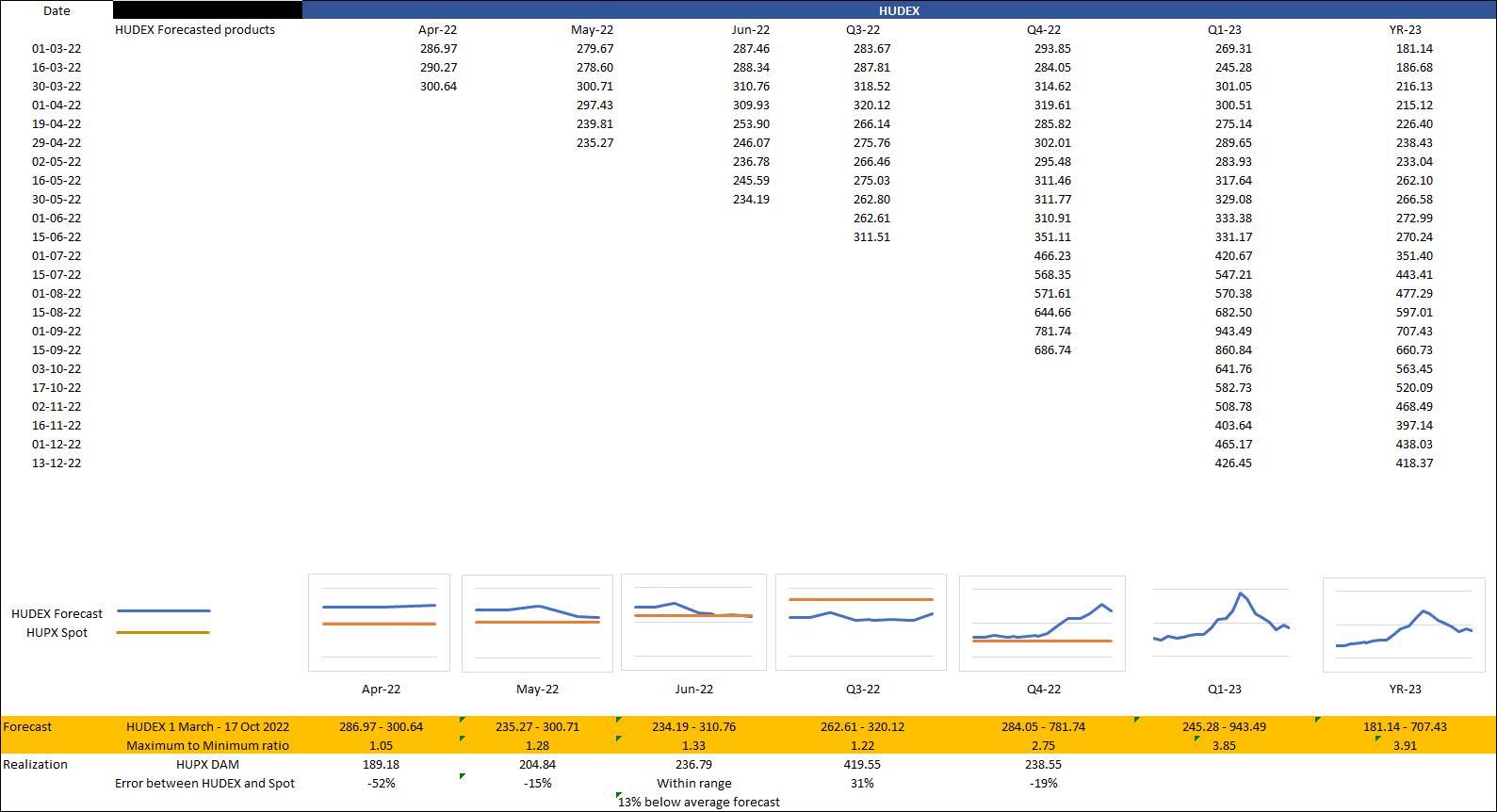Select the blue HUDEX header banner
The height and width of the screenshot is (812, 1497).
click(x=899, y=10)
